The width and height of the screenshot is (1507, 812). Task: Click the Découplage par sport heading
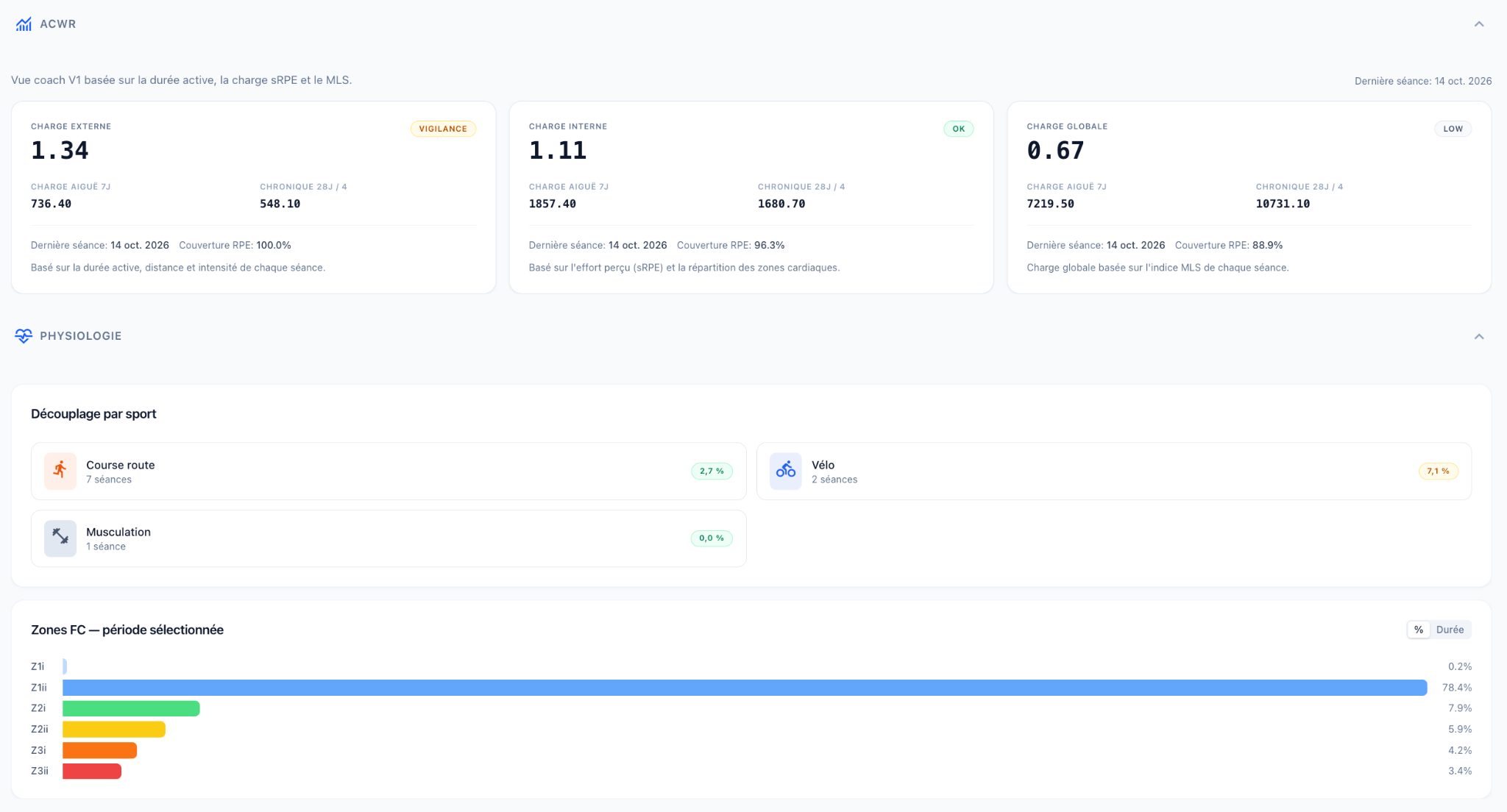point(93,414)
